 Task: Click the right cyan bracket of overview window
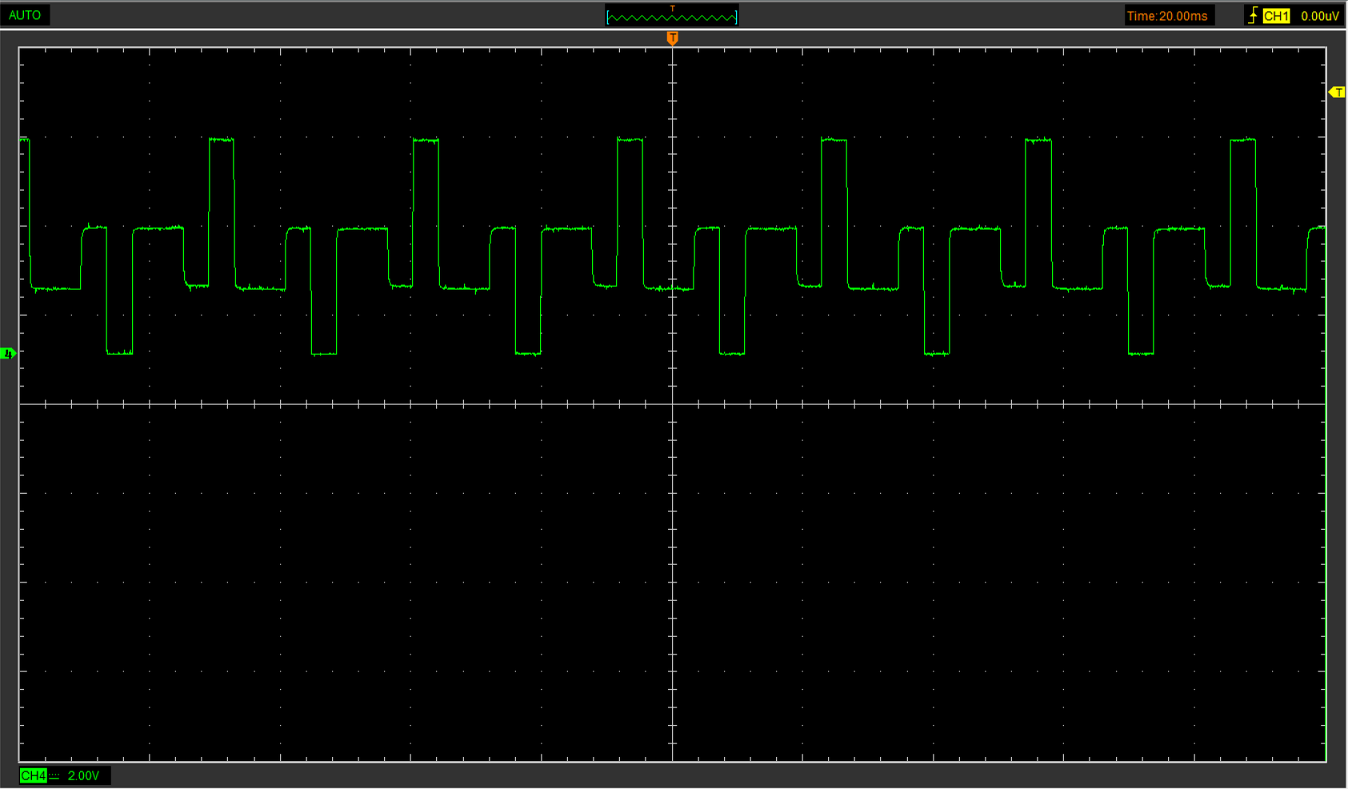tap(736, 17)
